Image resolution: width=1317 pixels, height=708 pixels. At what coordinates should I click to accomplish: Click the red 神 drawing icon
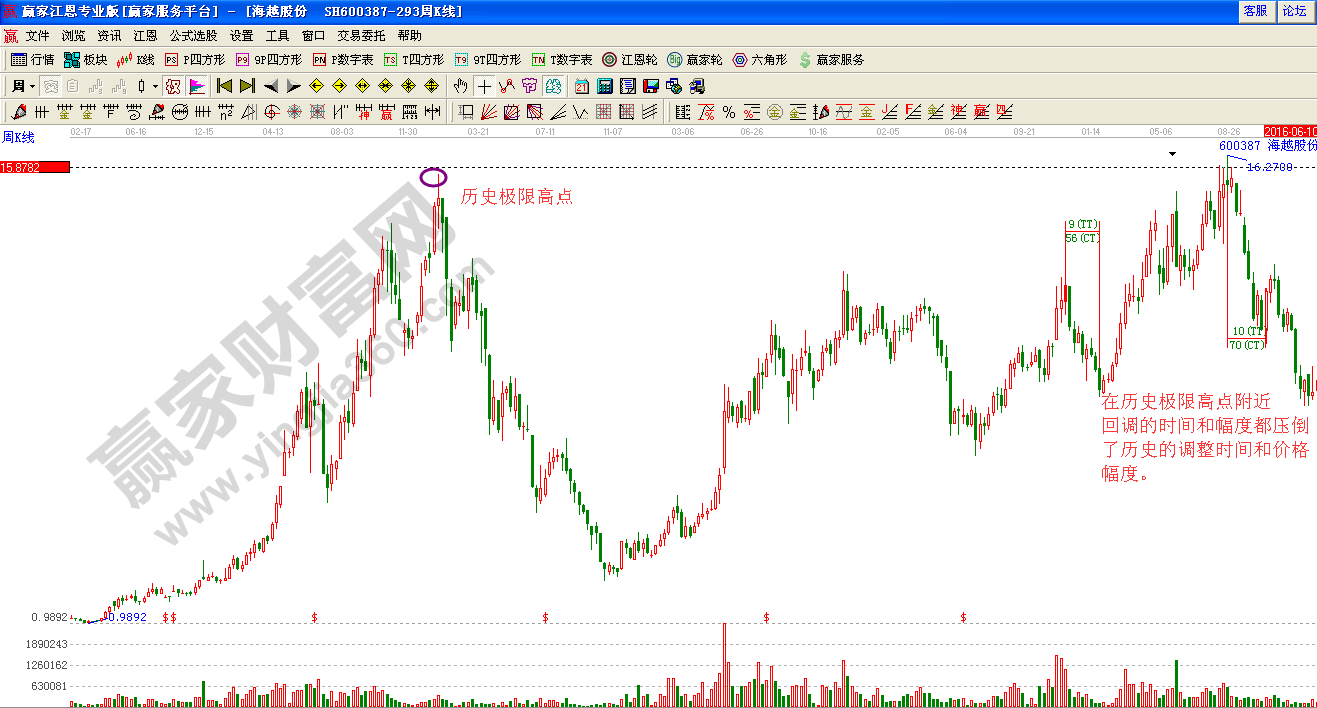tap(363, 111)
